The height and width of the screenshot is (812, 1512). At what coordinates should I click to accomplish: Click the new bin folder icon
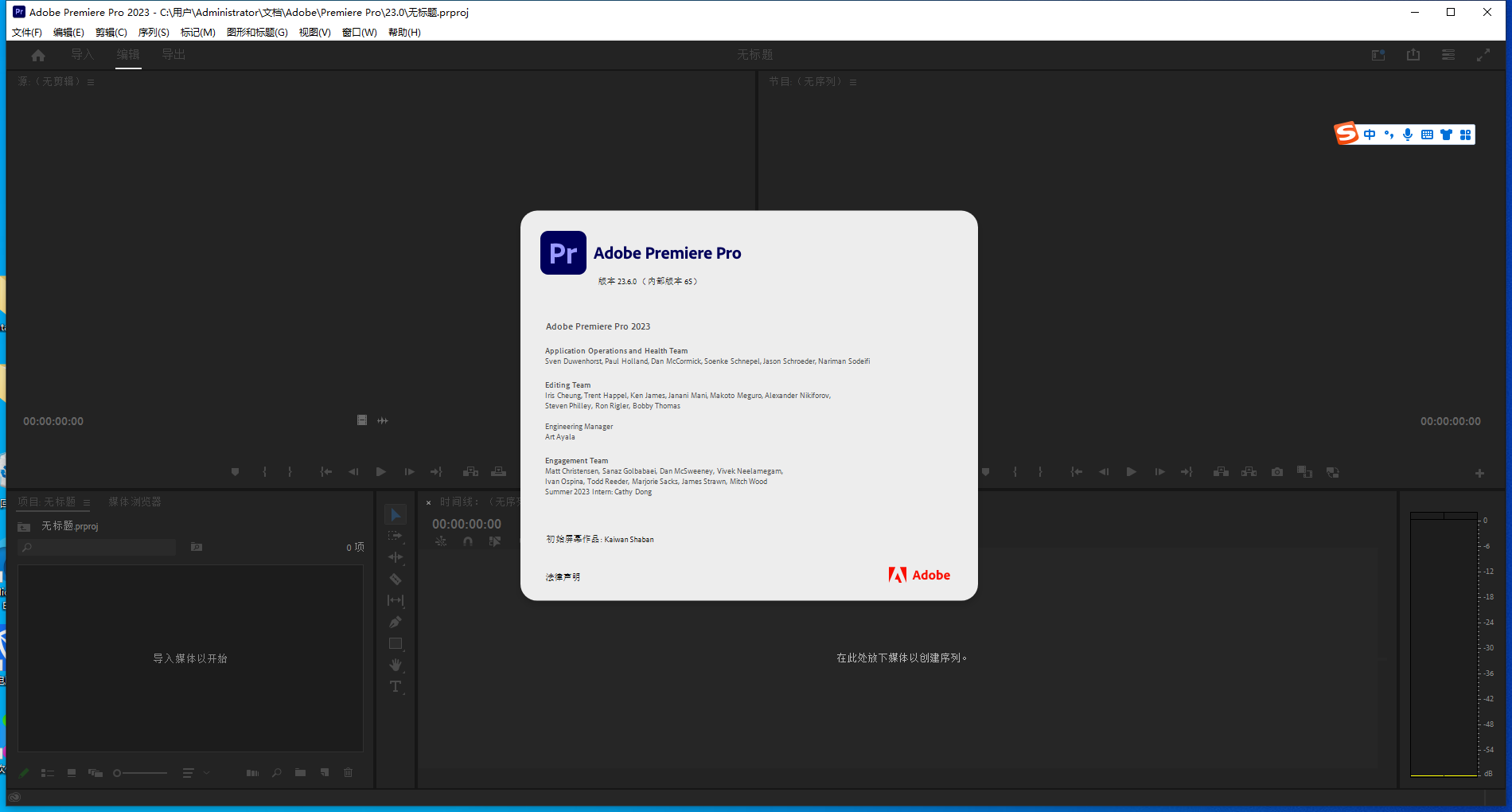[301, 773]
